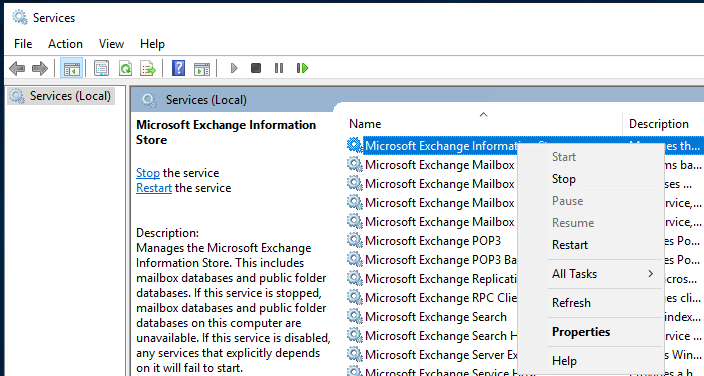
Task: Click gear icon beside Microsoft Exchange Search row
Action: coord(355,317)
